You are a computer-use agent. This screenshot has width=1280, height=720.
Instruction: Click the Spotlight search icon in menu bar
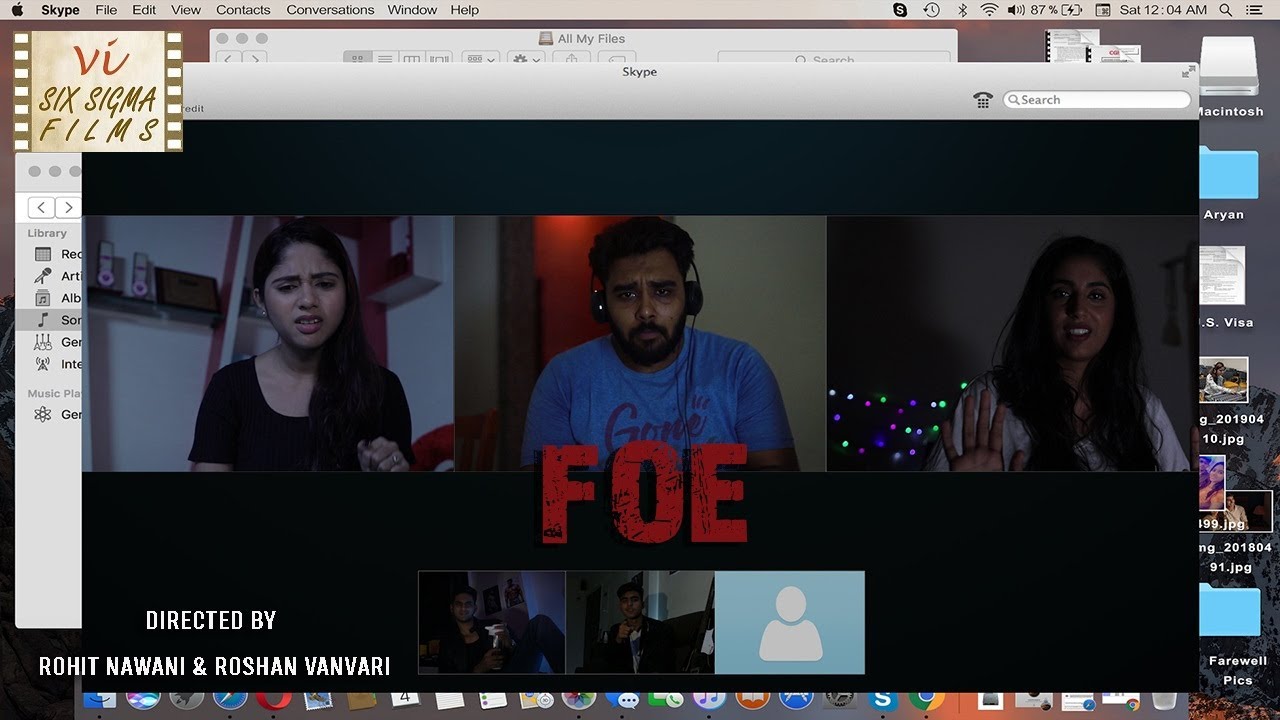tap(1225, 9)
